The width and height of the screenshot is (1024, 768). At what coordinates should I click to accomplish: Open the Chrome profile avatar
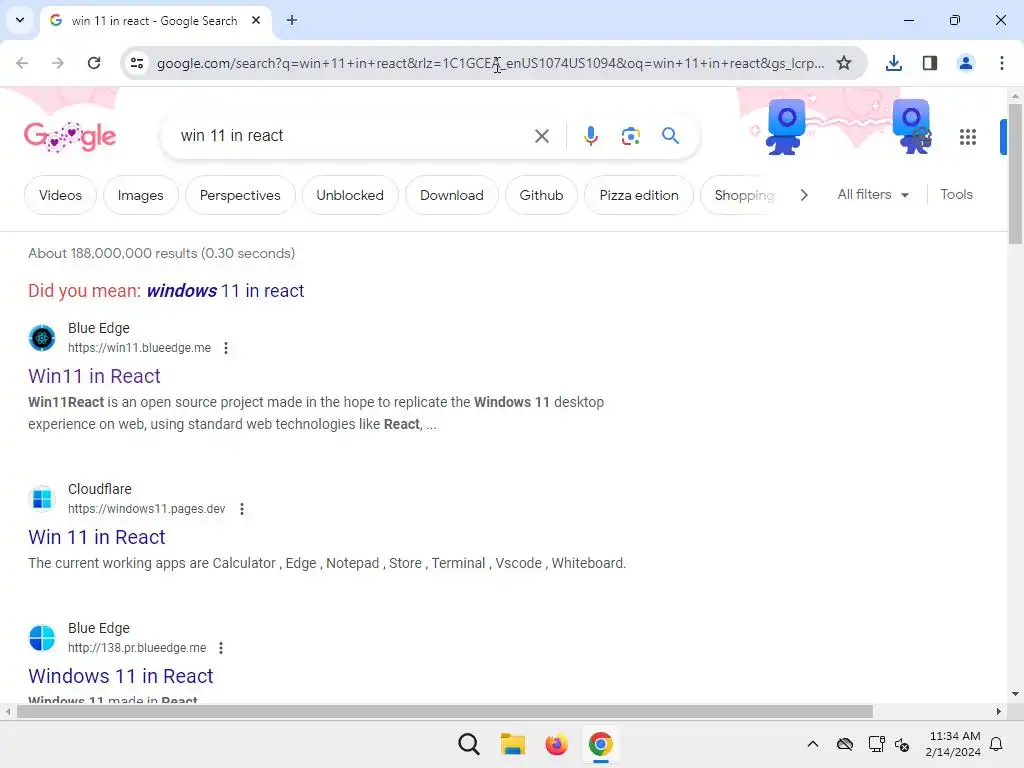(x=966, y=63)
